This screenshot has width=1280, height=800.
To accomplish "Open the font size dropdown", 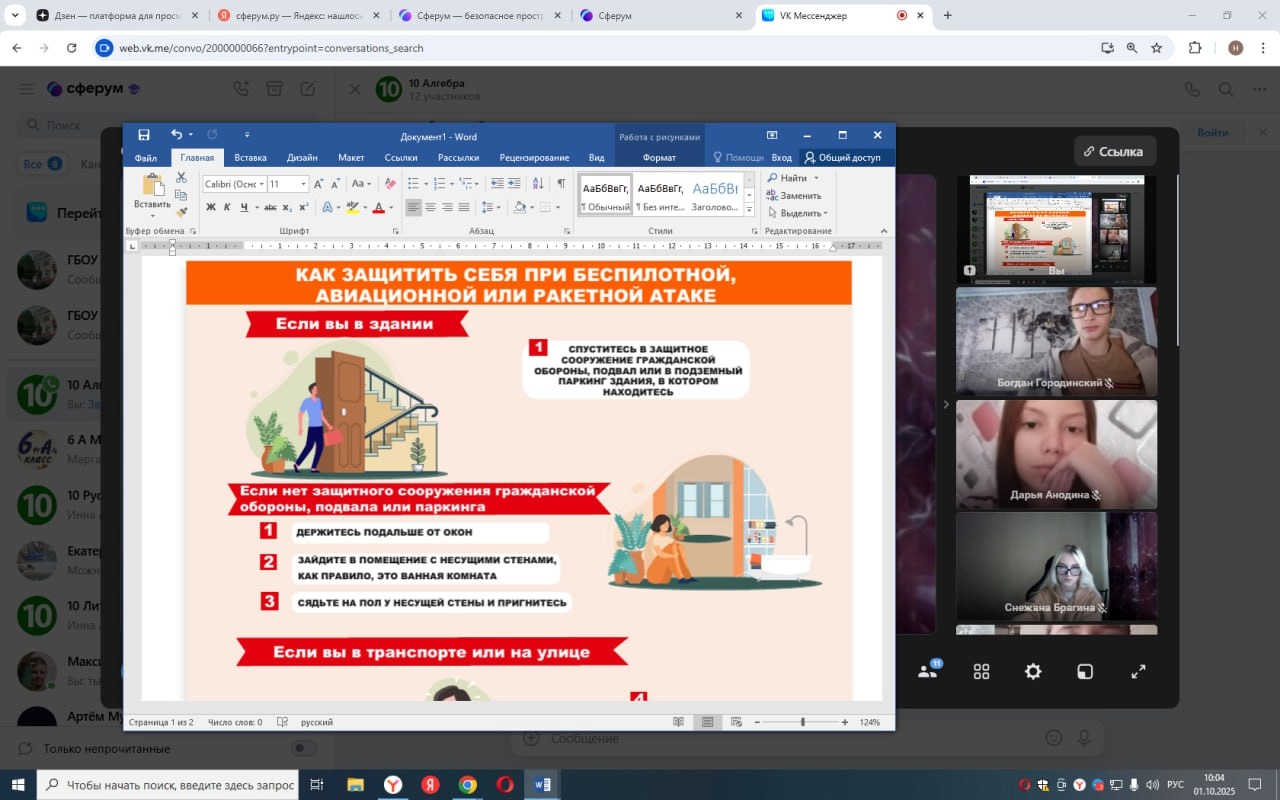I will [302, 184].
